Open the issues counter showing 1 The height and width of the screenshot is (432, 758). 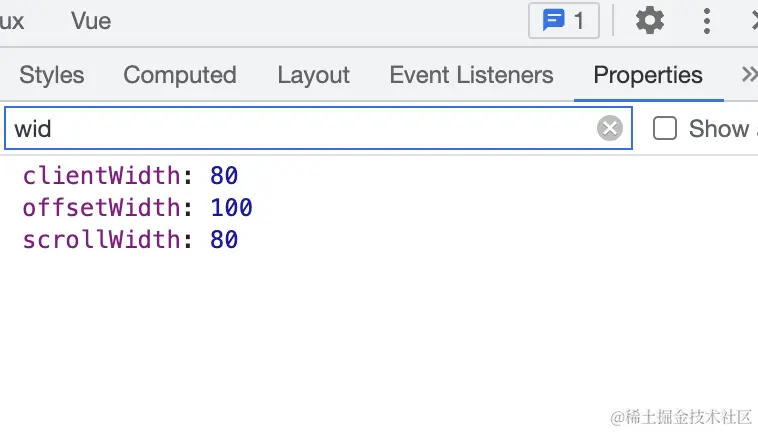click(564, 21)
